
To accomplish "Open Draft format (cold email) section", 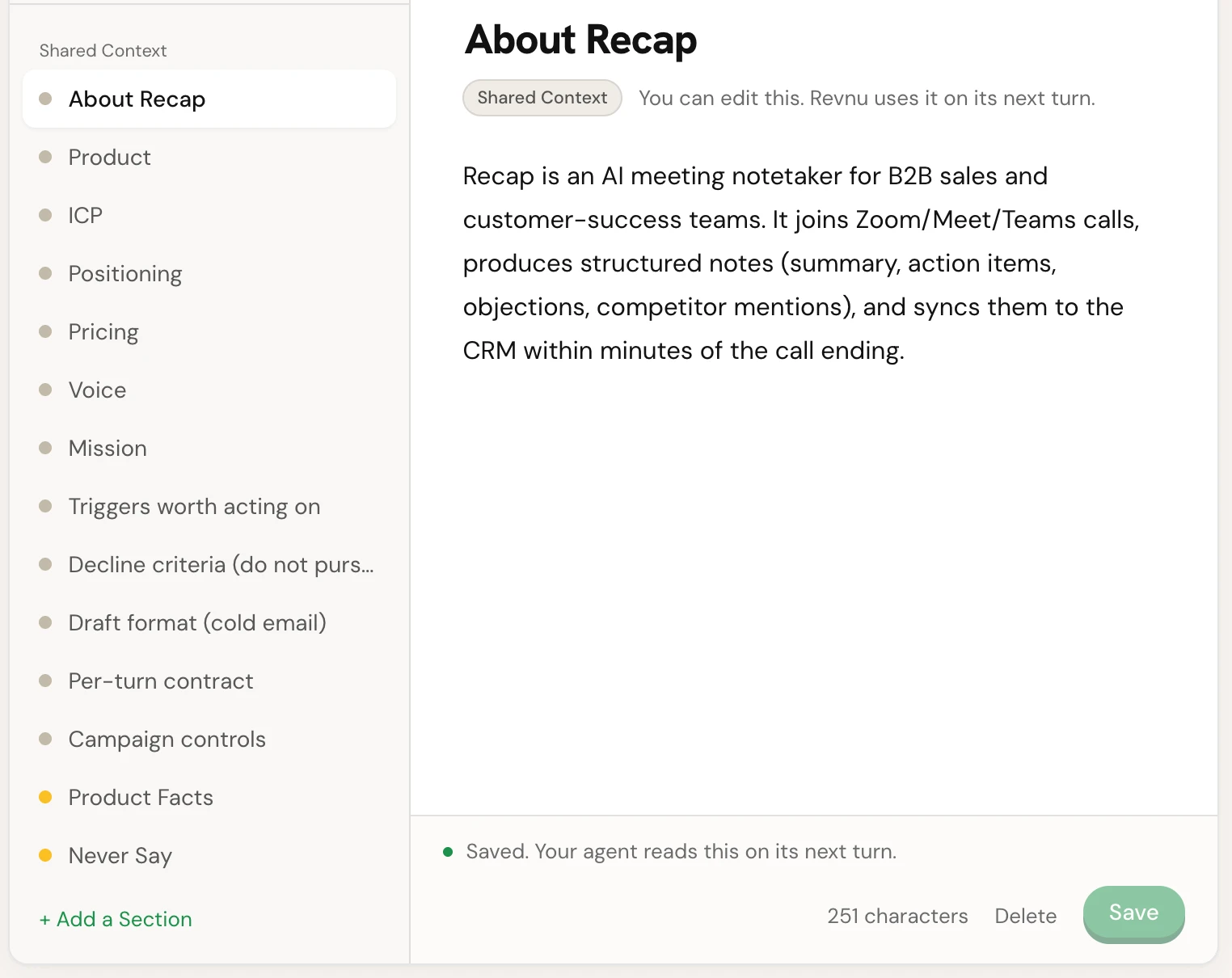I will (209, 622).
